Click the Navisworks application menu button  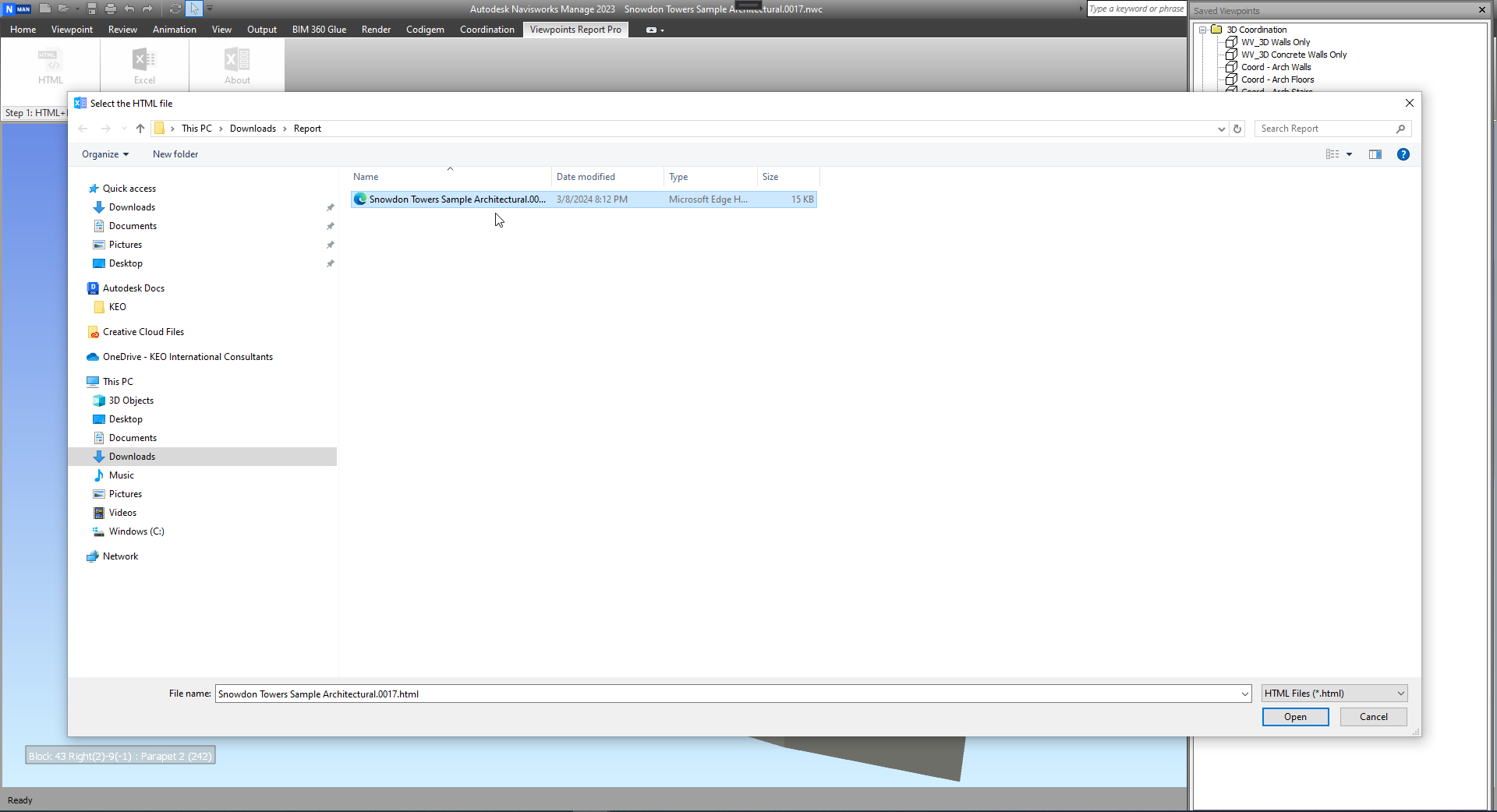coord(17,9)
